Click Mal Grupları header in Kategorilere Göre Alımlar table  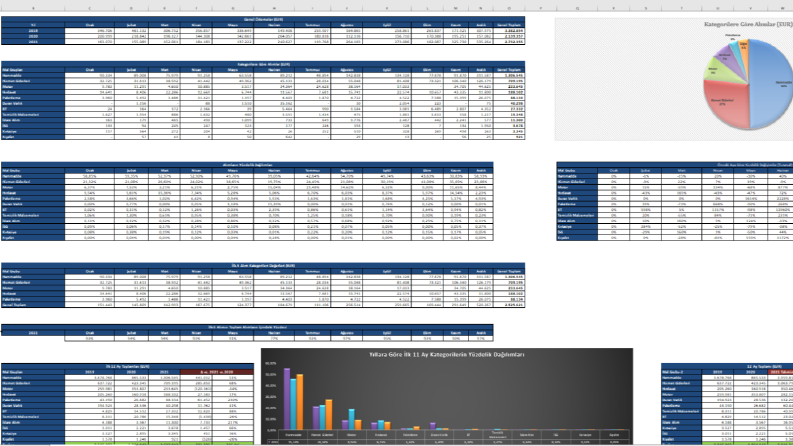(33, 70)
